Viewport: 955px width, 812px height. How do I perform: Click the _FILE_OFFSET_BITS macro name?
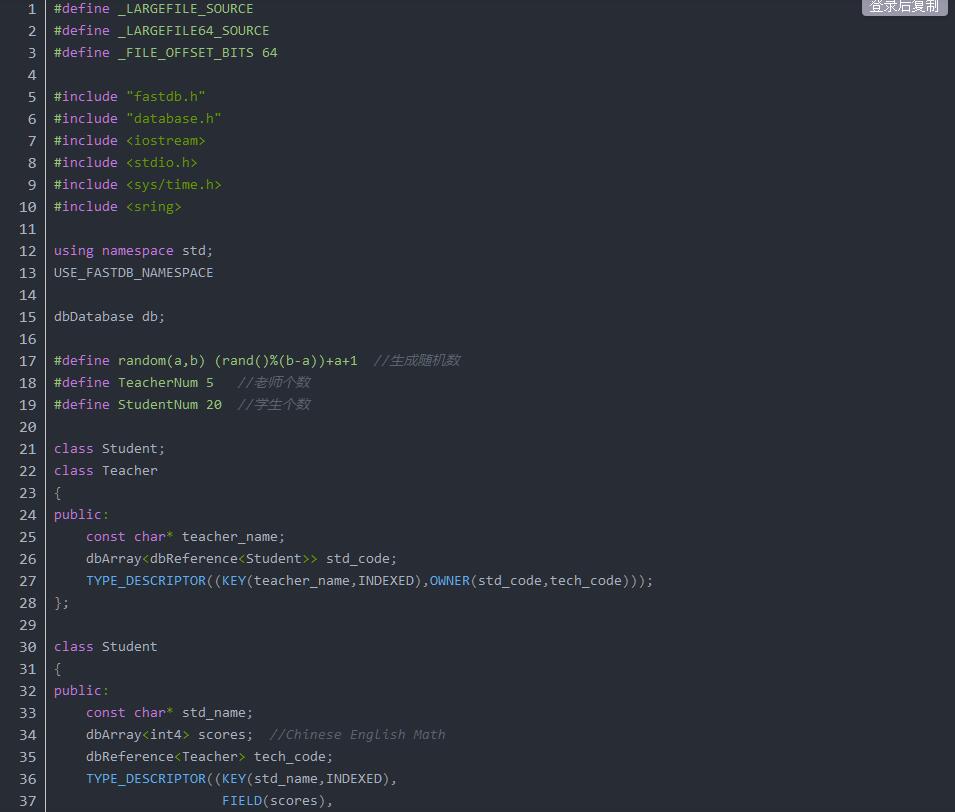point(185,53)
